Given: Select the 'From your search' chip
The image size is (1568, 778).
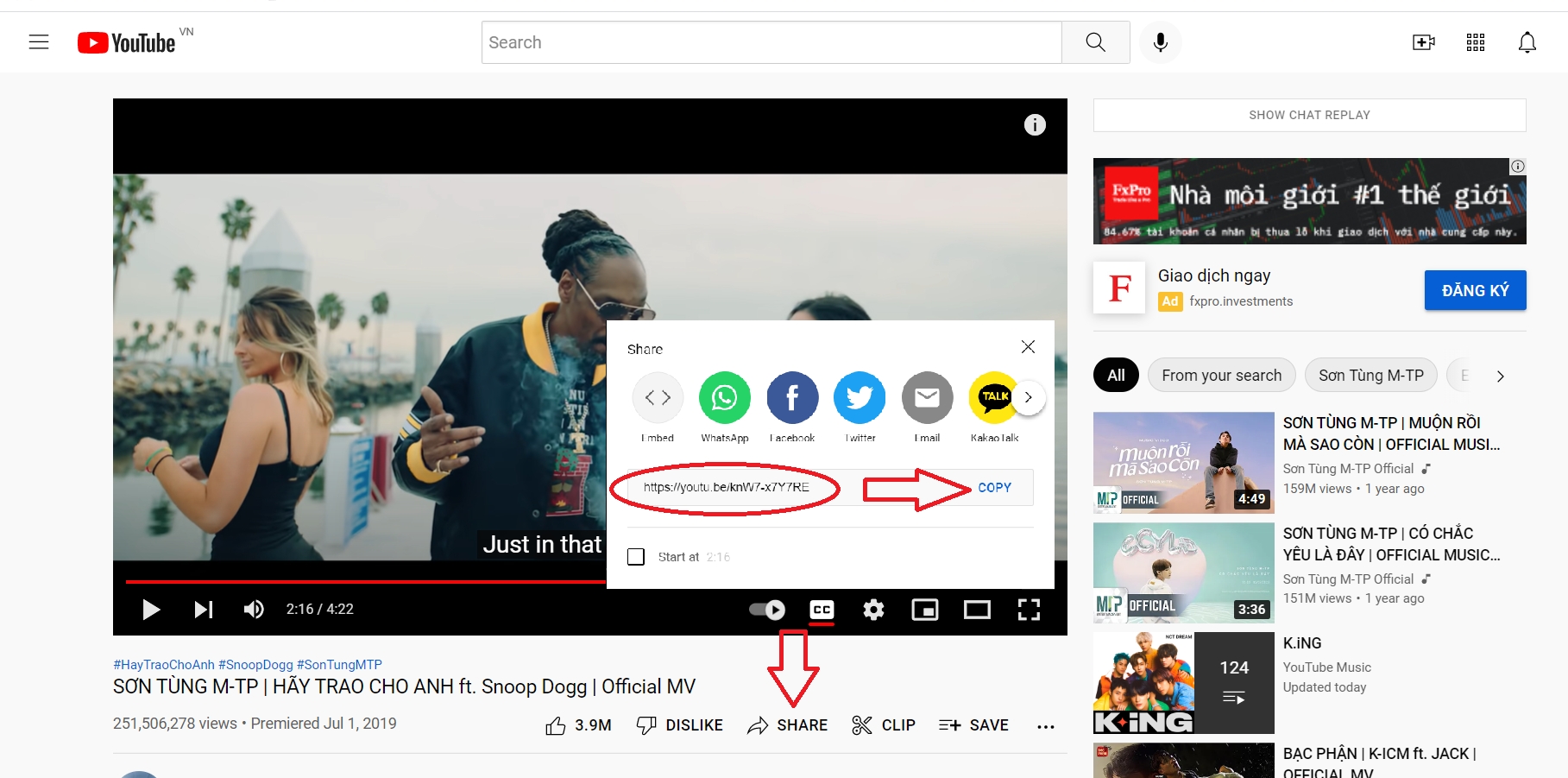Looking at the screenshot, I should tap(1221, 376).
